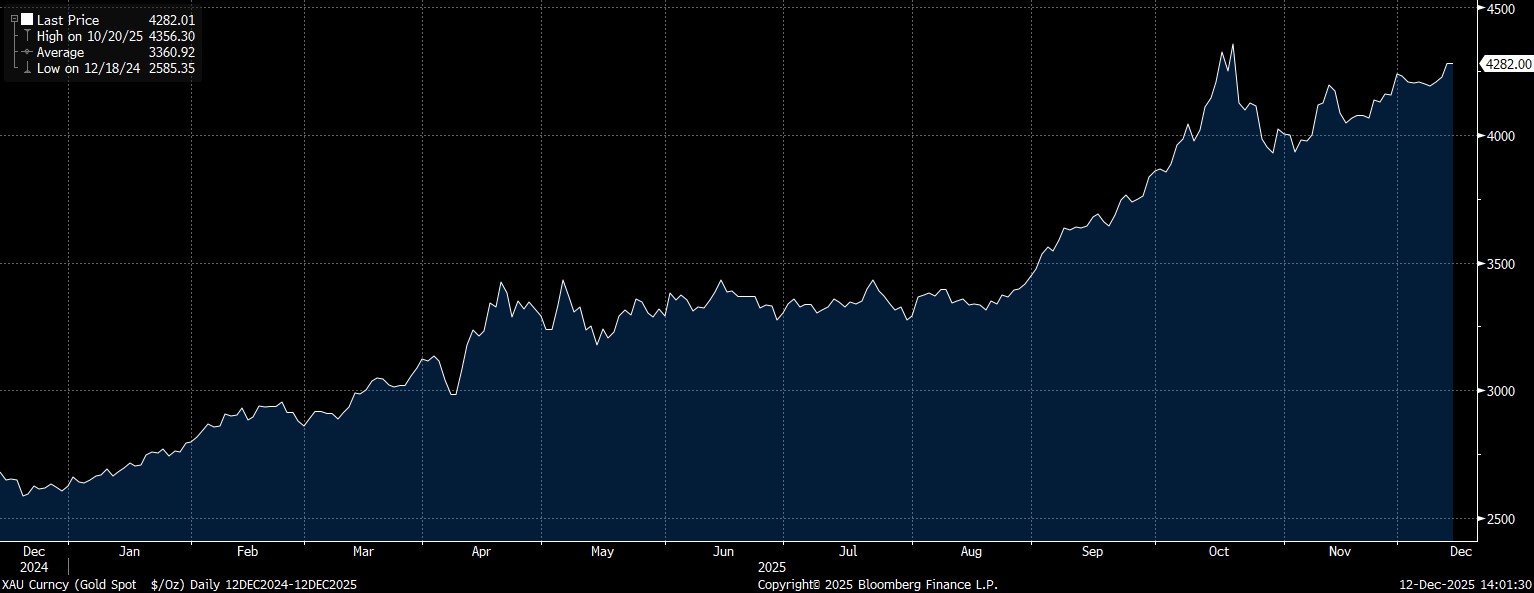Click the Low marker icon in legend
1534x593 pixels.
pyautogui.click(x=26, y=68)
